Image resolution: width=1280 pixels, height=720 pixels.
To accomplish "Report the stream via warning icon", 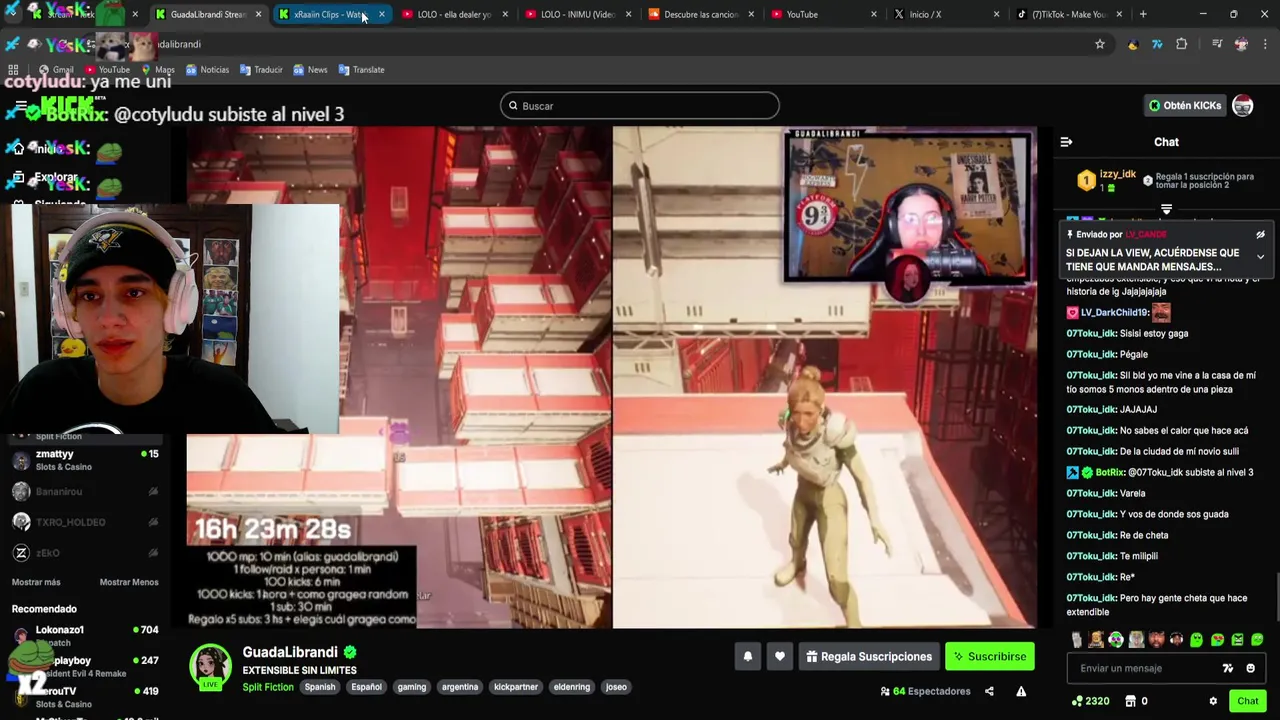I will (x=1021, y=691).
